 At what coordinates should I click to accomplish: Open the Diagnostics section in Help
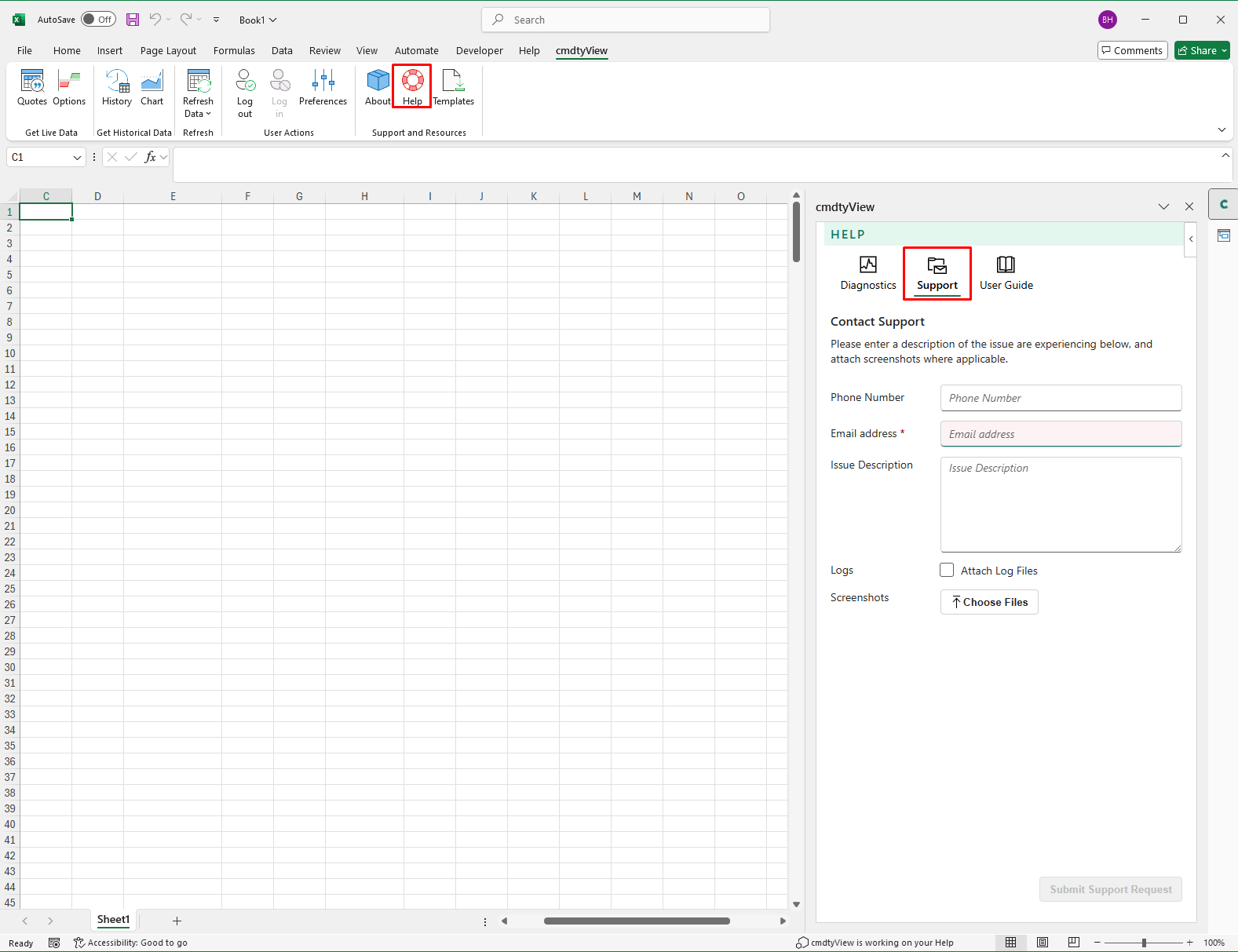[x=868, y=273]
